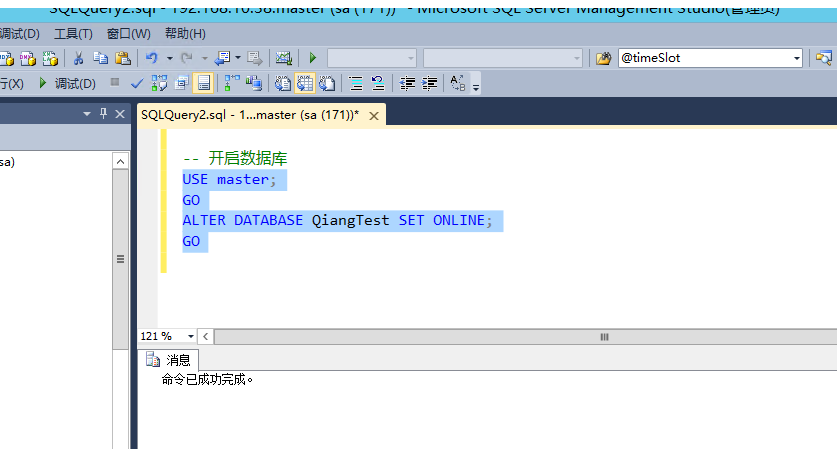
Task: Expand the Undo history dropdown arrow
Action: click(x=169, y=58)
